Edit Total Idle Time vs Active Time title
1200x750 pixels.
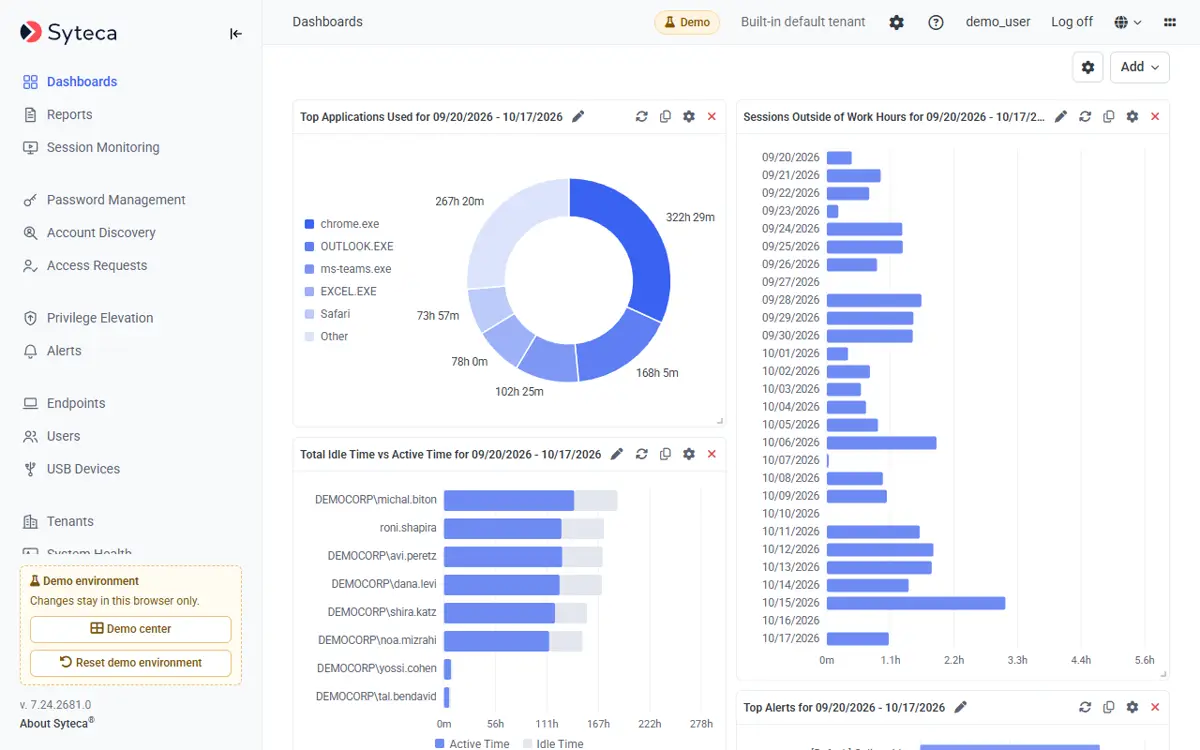[617, 454]
